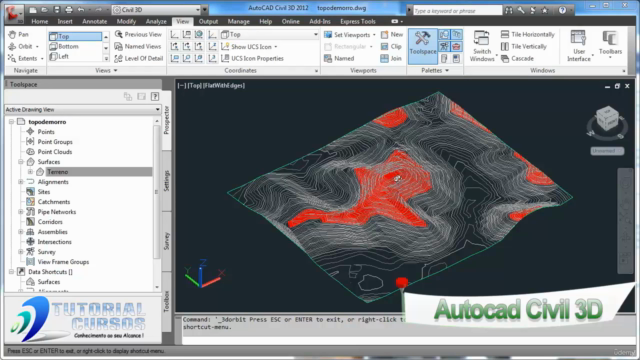Switch to the Settings toolspace tab
The width and height of the screenshot is (640, 360).
tap(167, 181)
